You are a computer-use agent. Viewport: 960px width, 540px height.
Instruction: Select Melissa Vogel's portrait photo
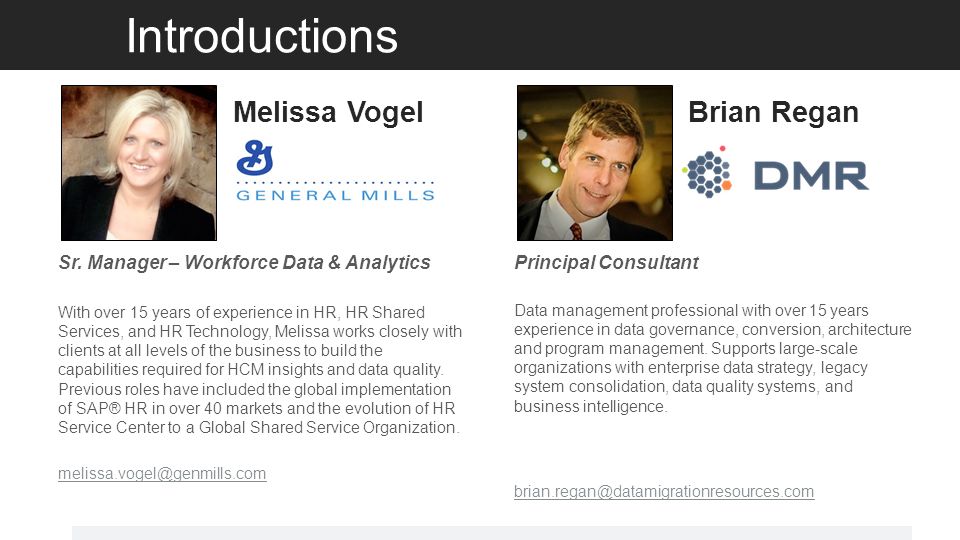[x=139, y=163]
